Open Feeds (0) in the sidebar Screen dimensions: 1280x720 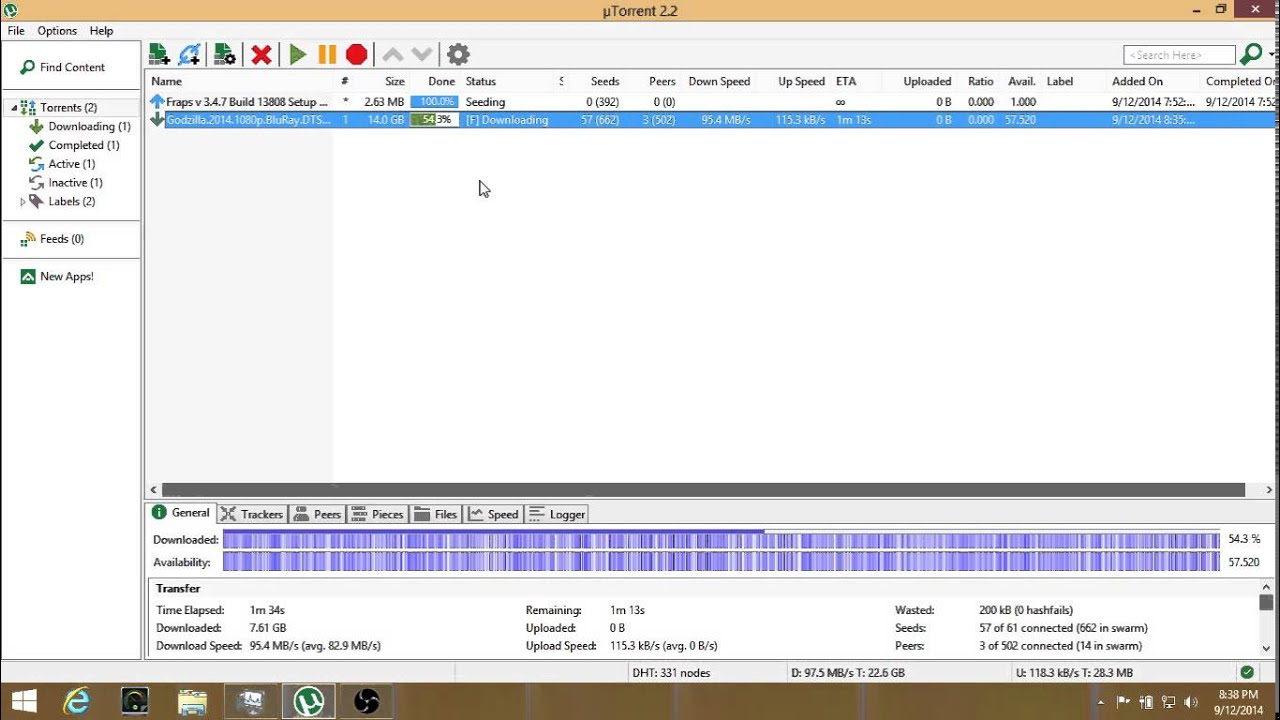[52, 239]
